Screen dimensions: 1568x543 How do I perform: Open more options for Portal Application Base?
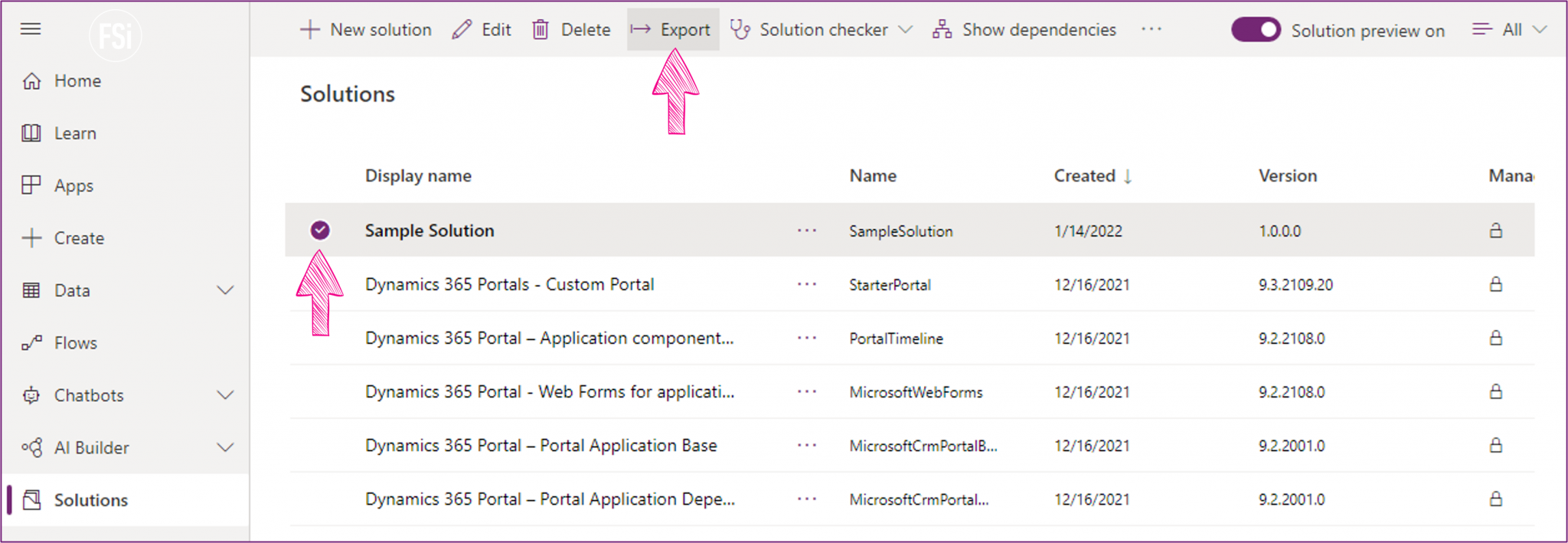point(807,445)
